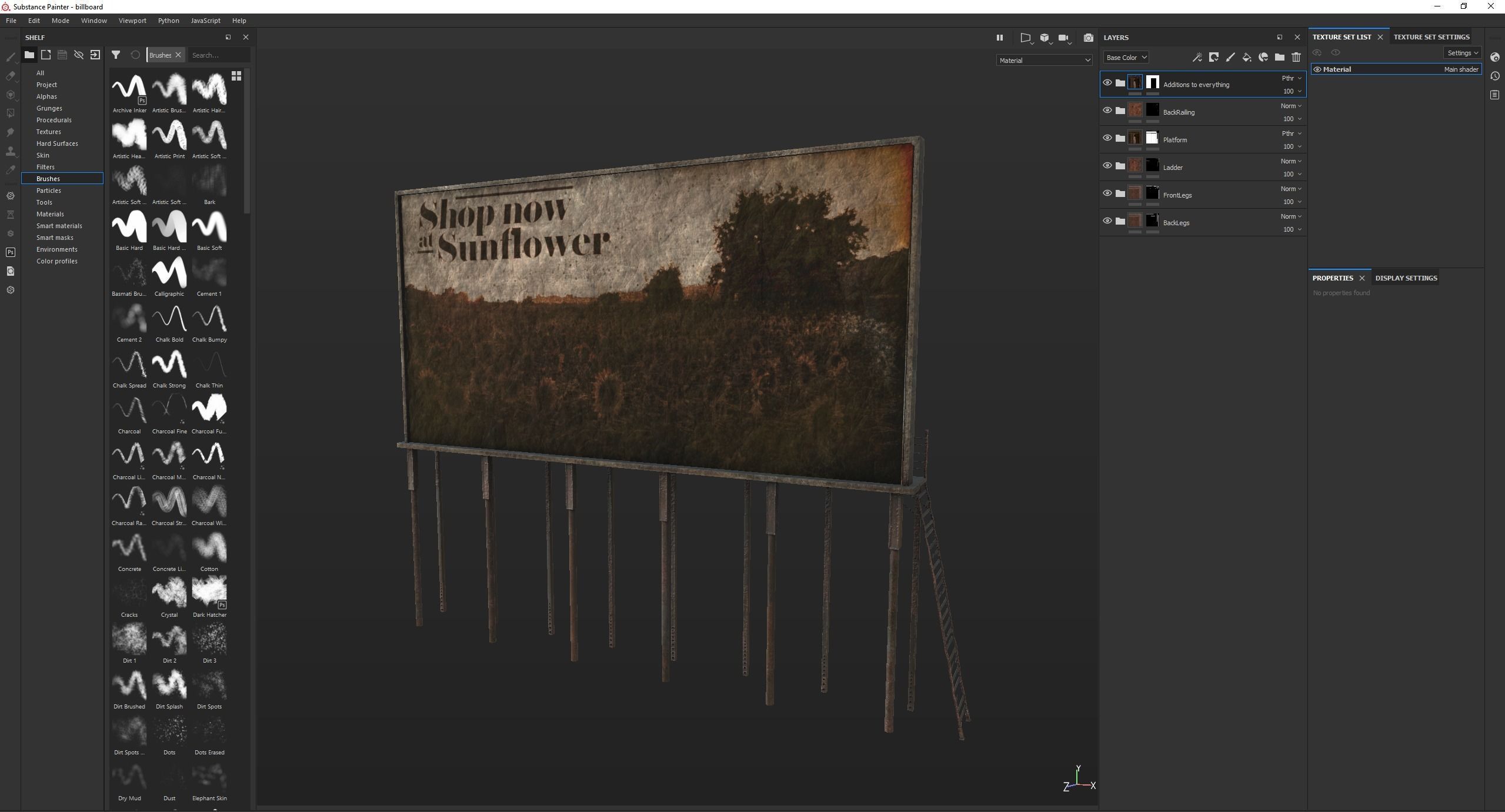The height and width of the screenshot is (812, 1505).
Task: Click the shelf new window icon
Action: tap(46, 55)
